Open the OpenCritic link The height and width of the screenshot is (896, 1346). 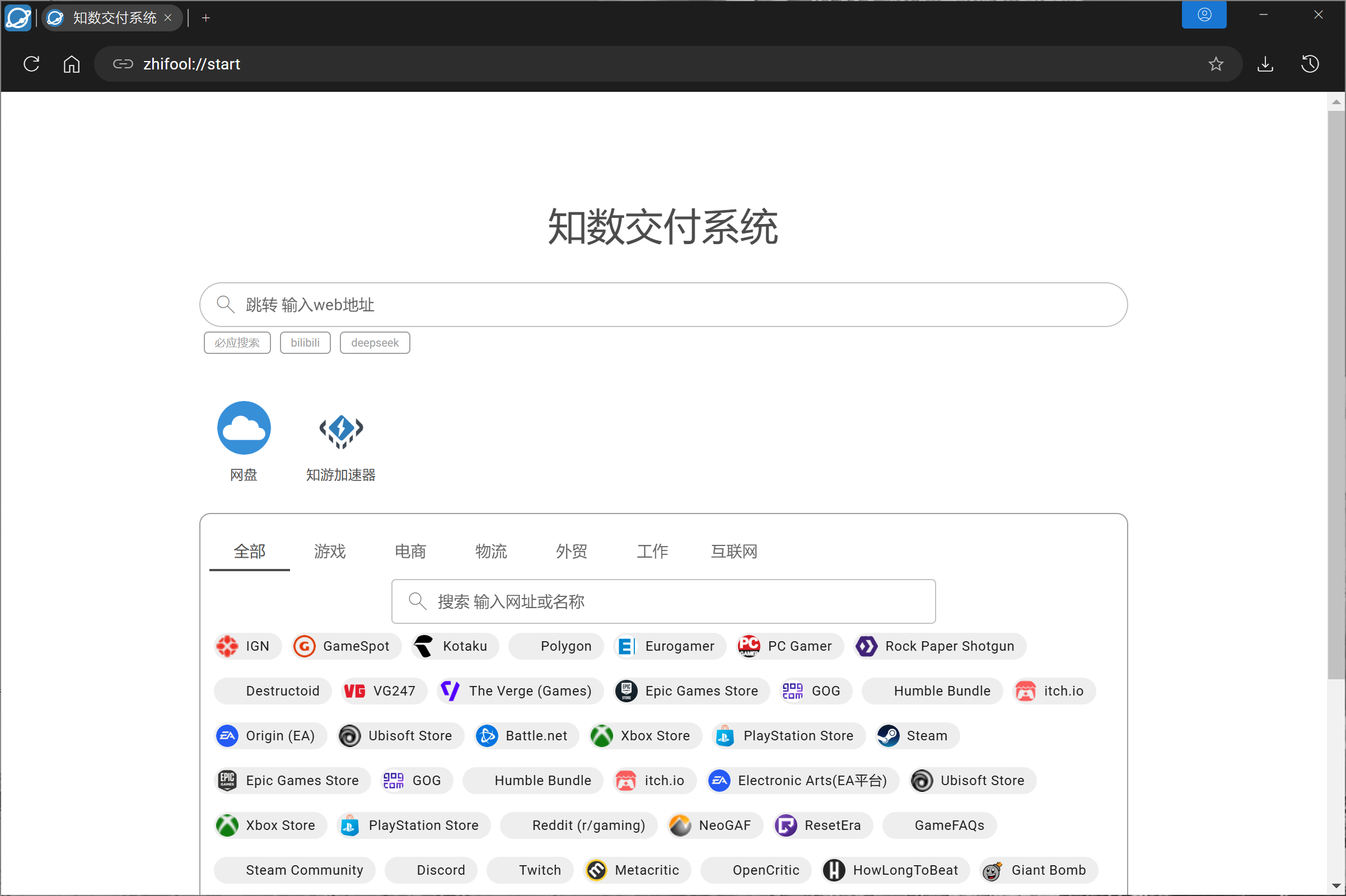(756, 870)
